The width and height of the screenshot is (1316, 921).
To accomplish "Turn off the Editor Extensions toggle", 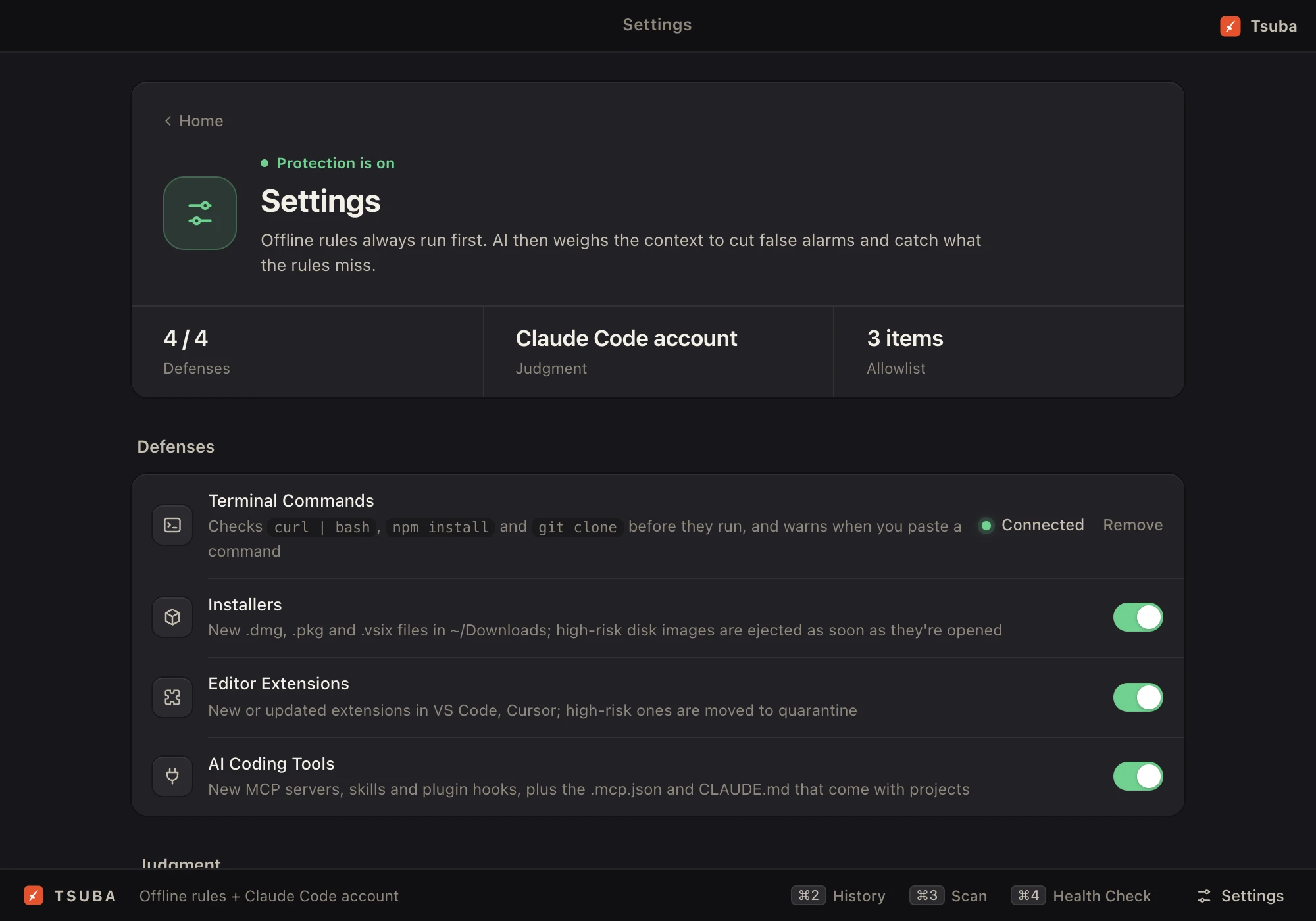I will pyautogui.click(x=1138, y=697).
